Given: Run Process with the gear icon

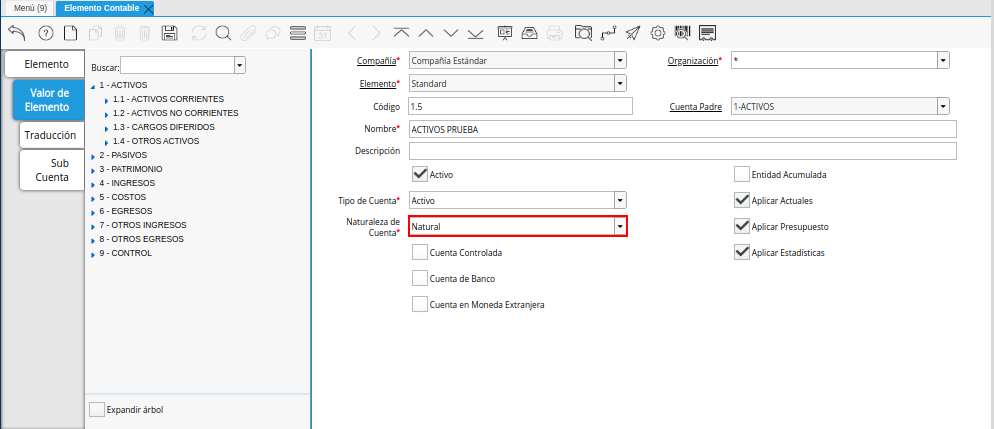Looking at the screenshot, I should pyautogui.click(x=658, y=33).
